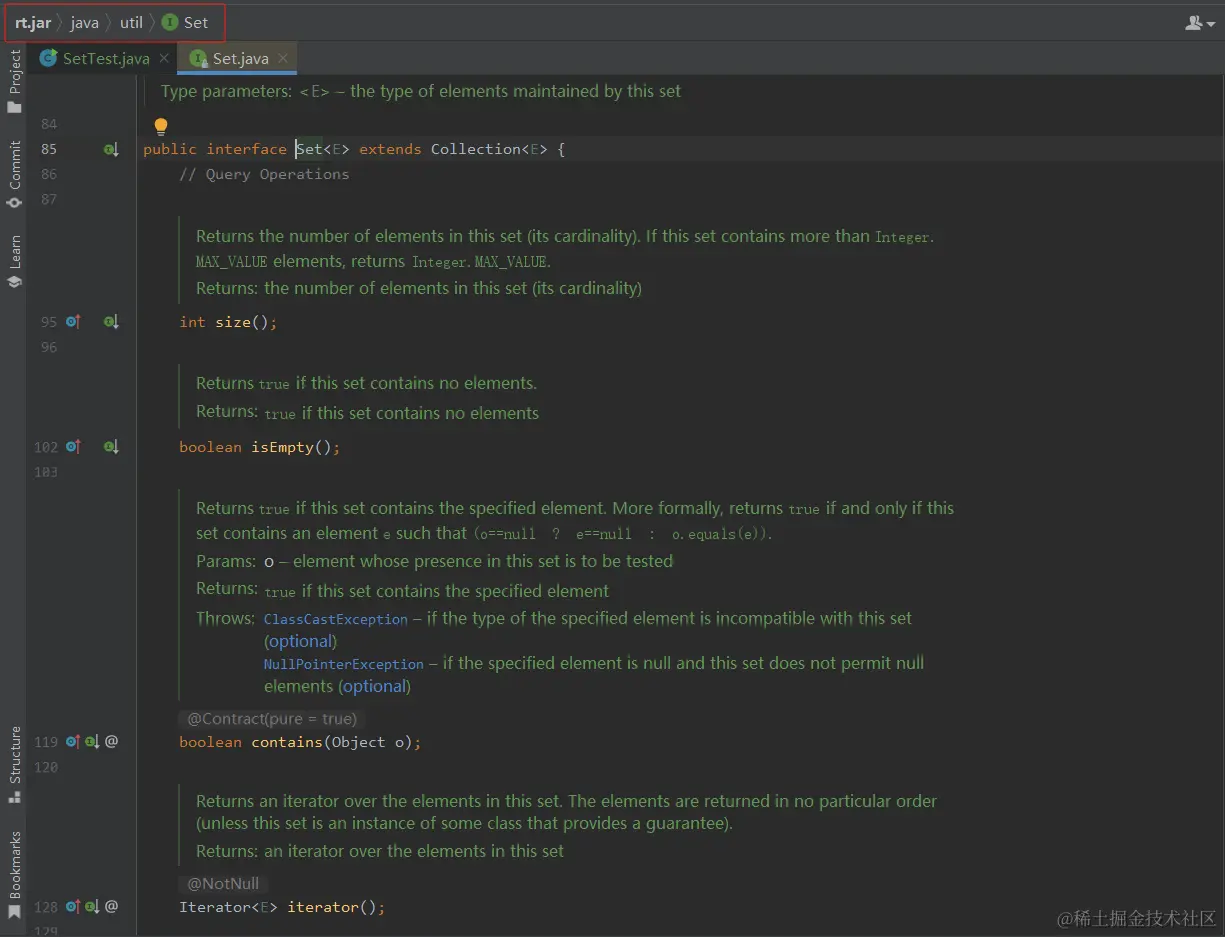Click the implemented-in gutter icon on line 119
The width and height of the screenshot is (1225, 937).
(92, 742)
